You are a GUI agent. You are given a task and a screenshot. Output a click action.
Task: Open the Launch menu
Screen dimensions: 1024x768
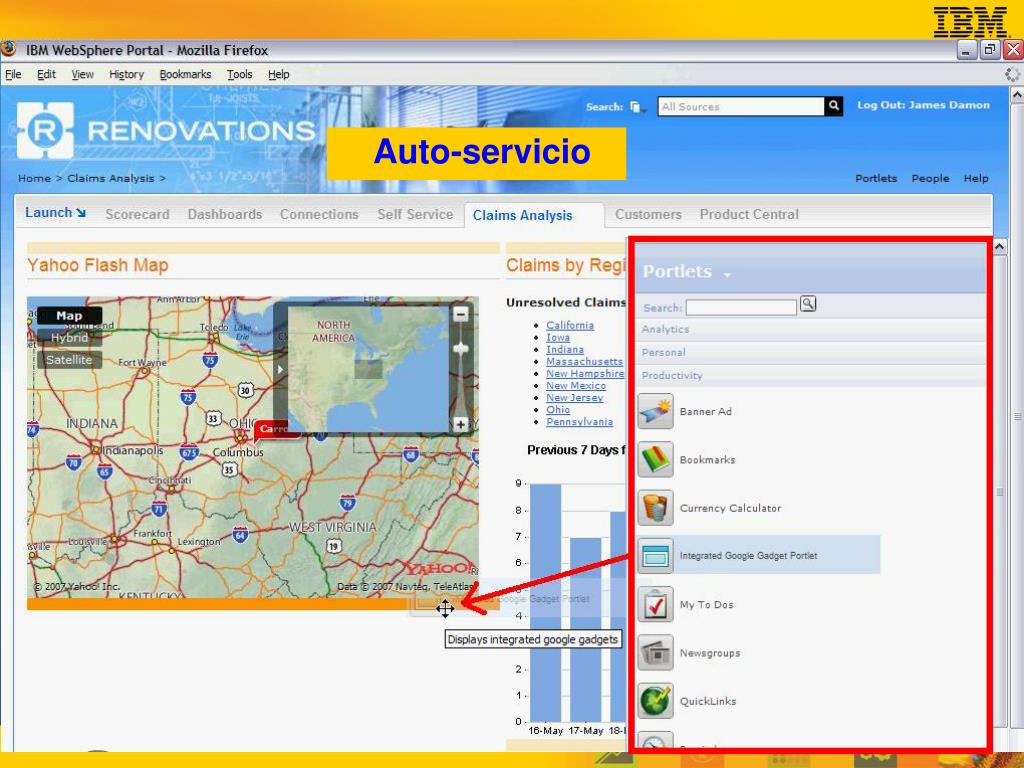[55, 213]
